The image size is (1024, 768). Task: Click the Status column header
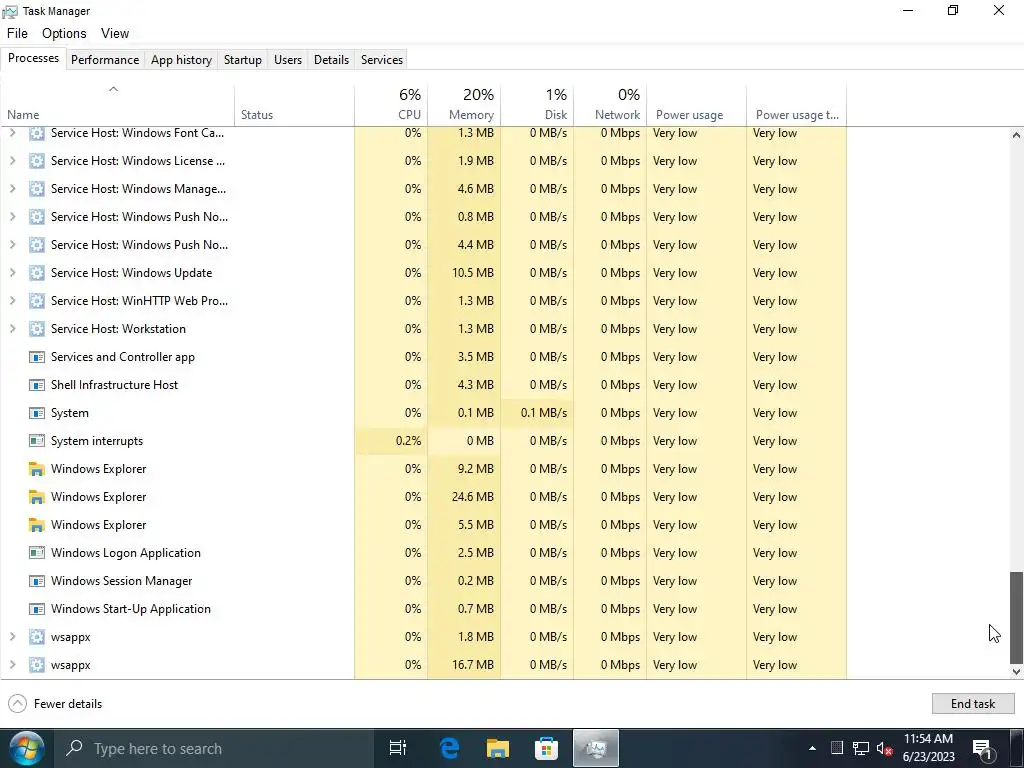click(x=295, y=105)
